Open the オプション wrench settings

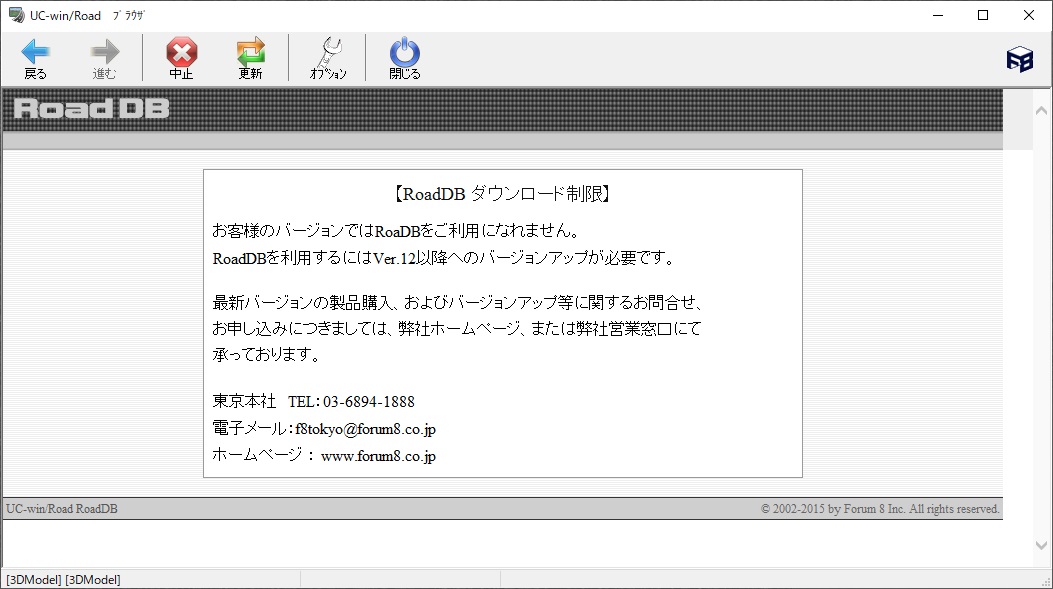[328, 58]
